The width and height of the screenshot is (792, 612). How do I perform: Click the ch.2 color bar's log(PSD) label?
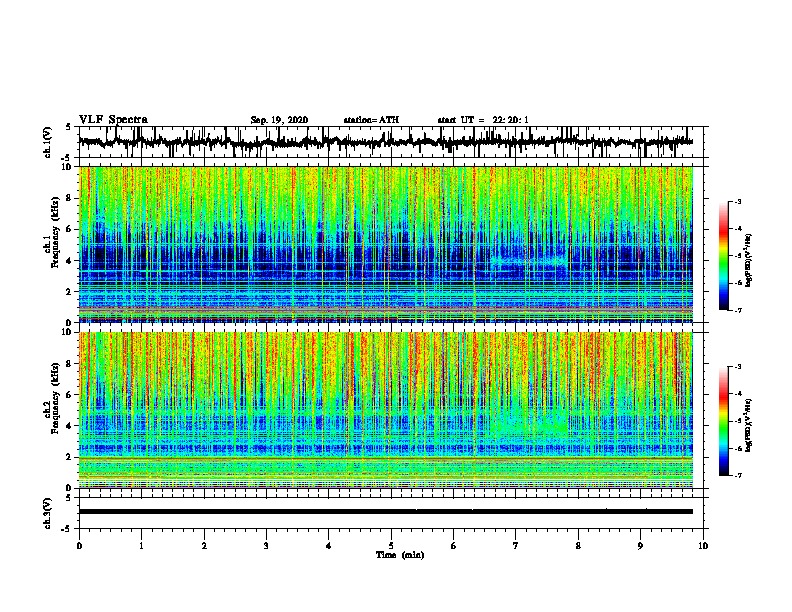pos(748,425)
